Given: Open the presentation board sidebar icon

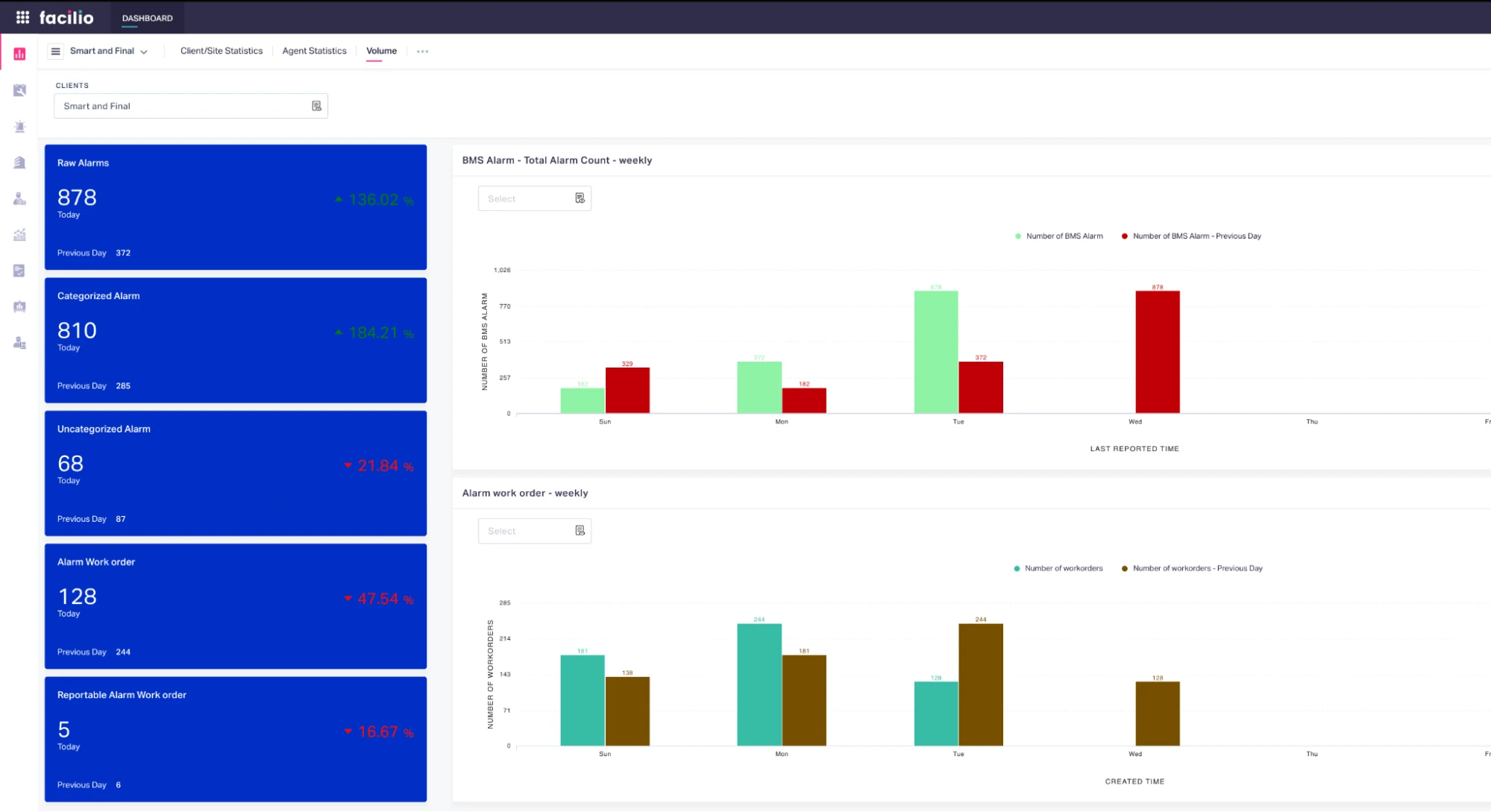Looking at the screenshot, I should pyautogui.click(x=19, y=306).
